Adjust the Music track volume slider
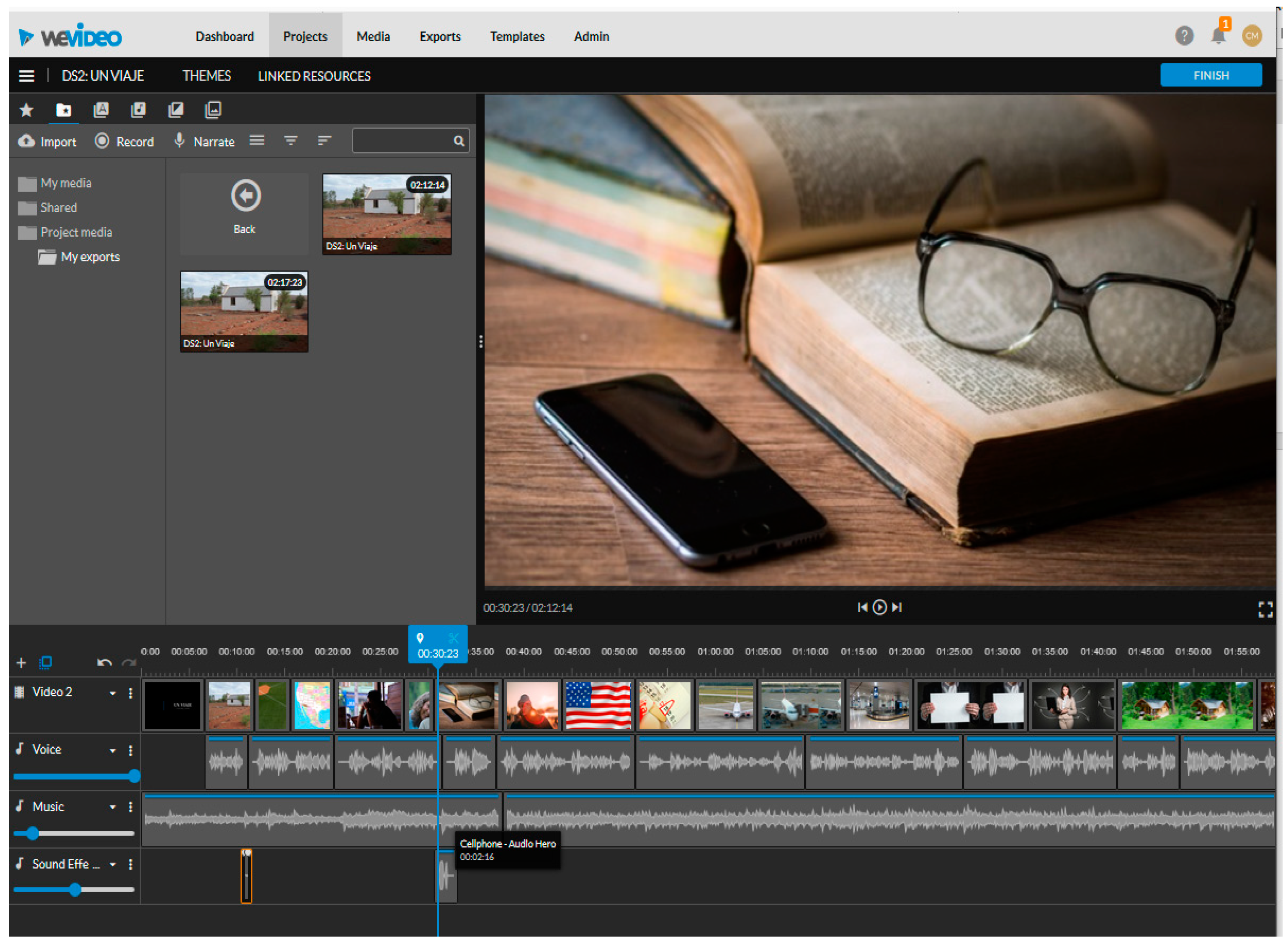 point(33,834)
